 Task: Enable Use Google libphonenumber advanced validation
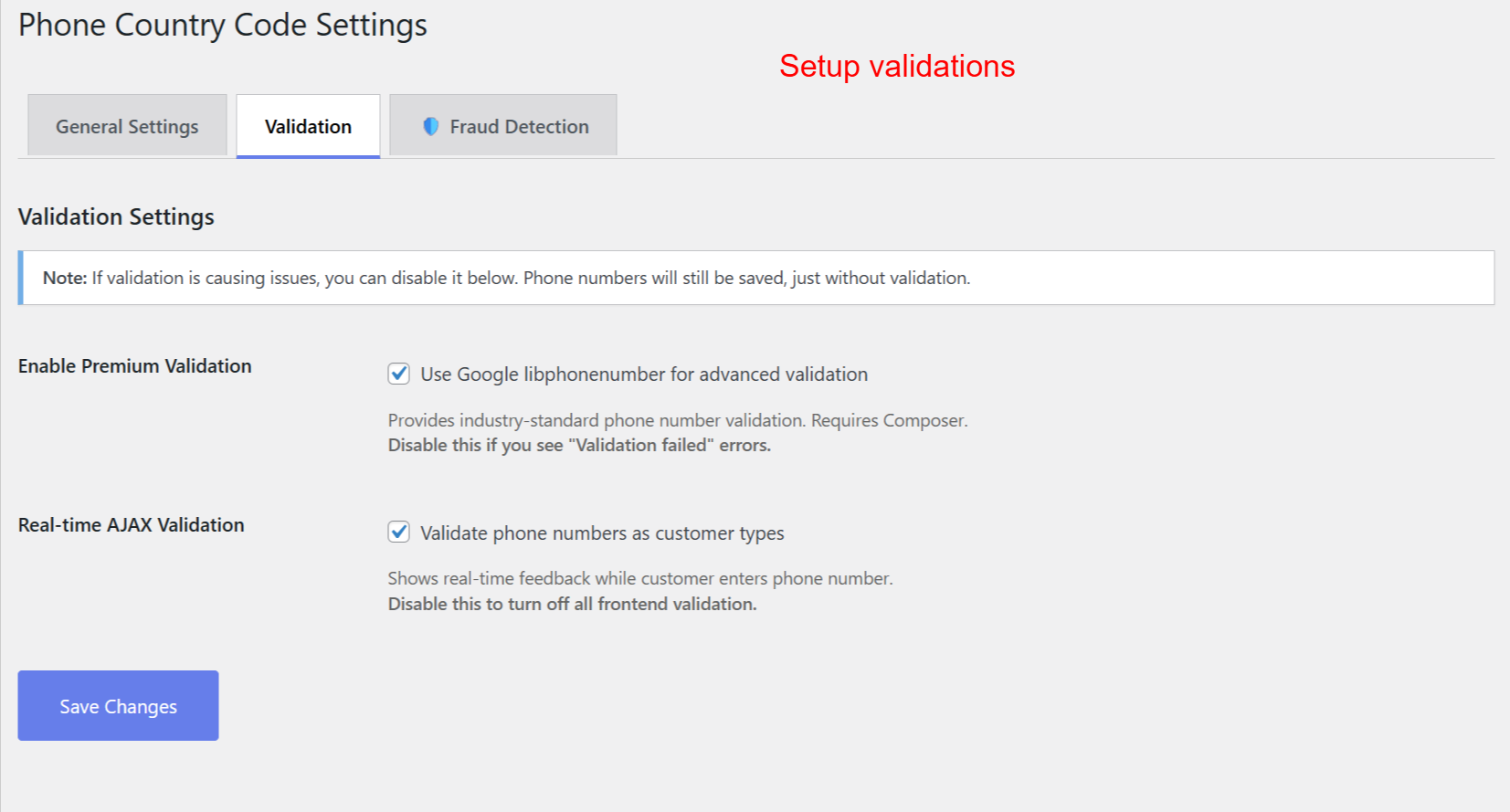[398, 374]
